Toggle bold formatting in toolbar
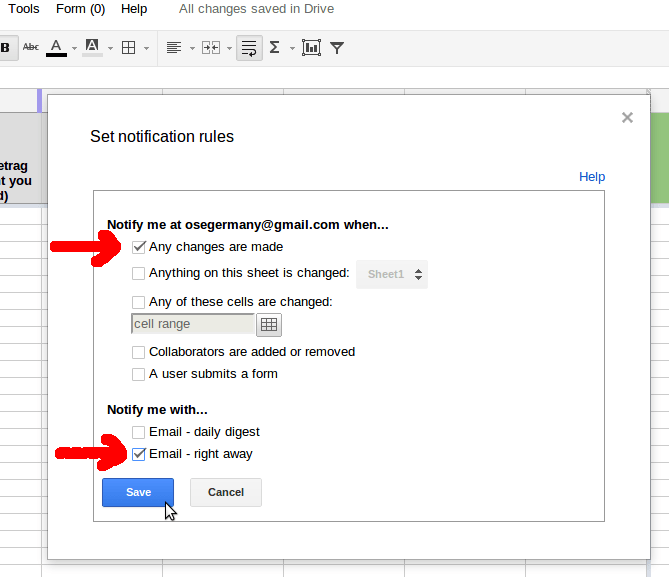Image resolution: width=669 pixels, height=577 pixels. 6,47
